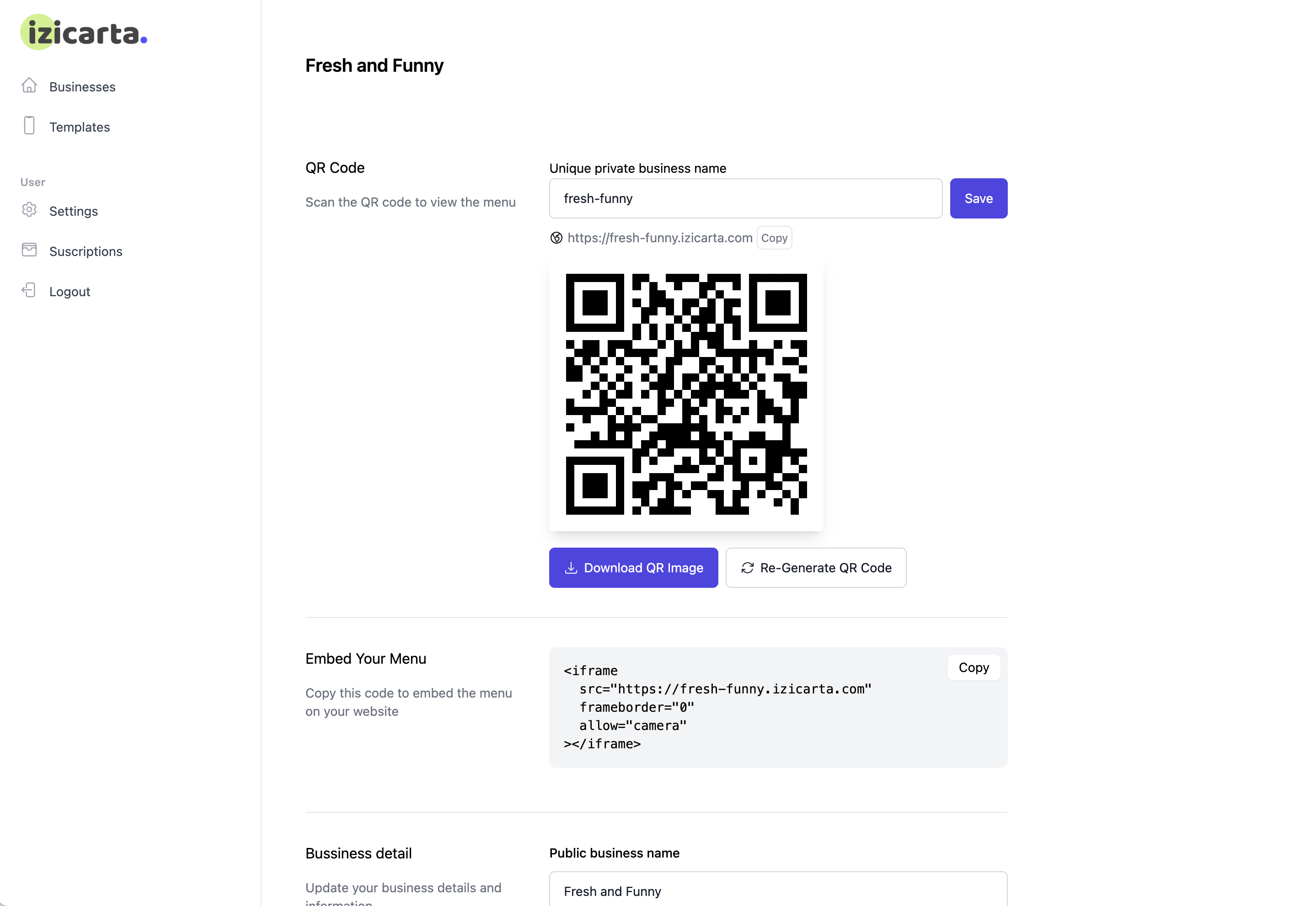Click the refresh icon on Re-Generate button
Image resolution: width=1316 pixels, height=906 pixels.
coord(748,568)
